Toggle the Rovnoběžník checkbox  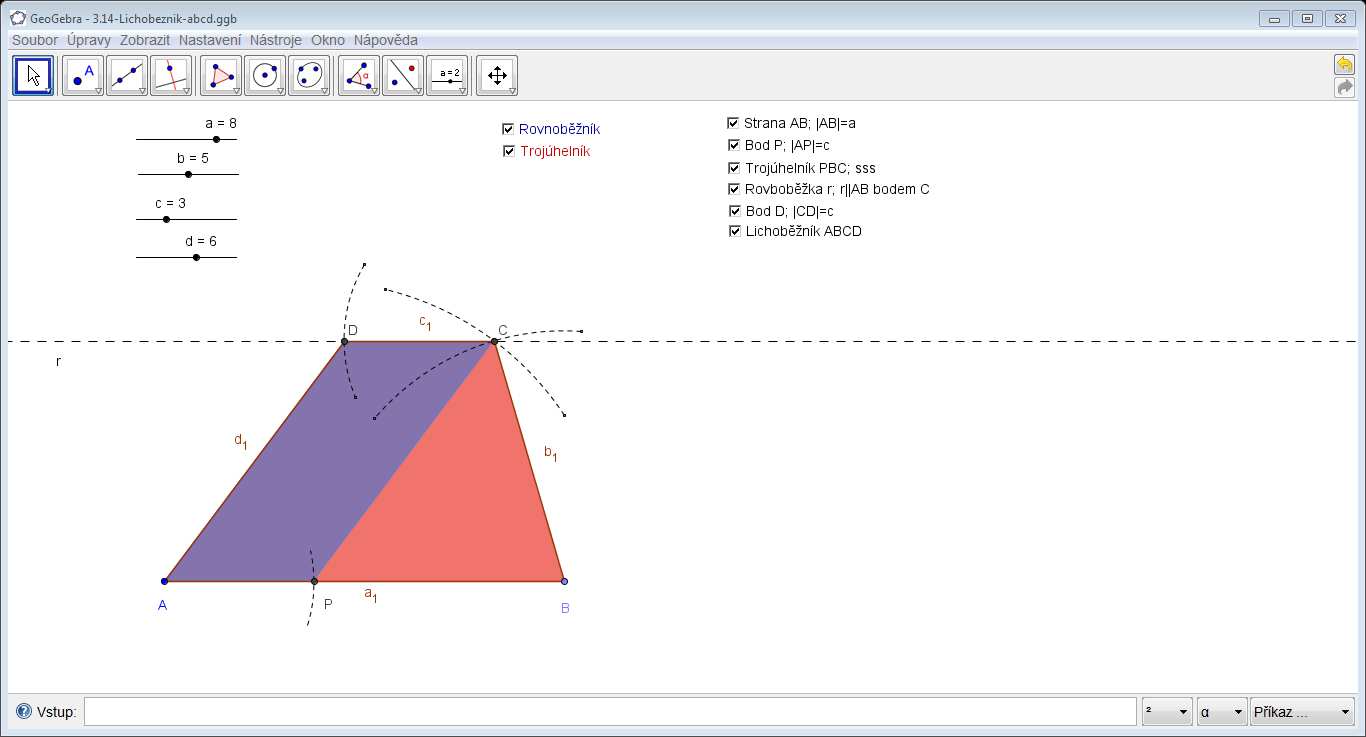tap(508, 129)
